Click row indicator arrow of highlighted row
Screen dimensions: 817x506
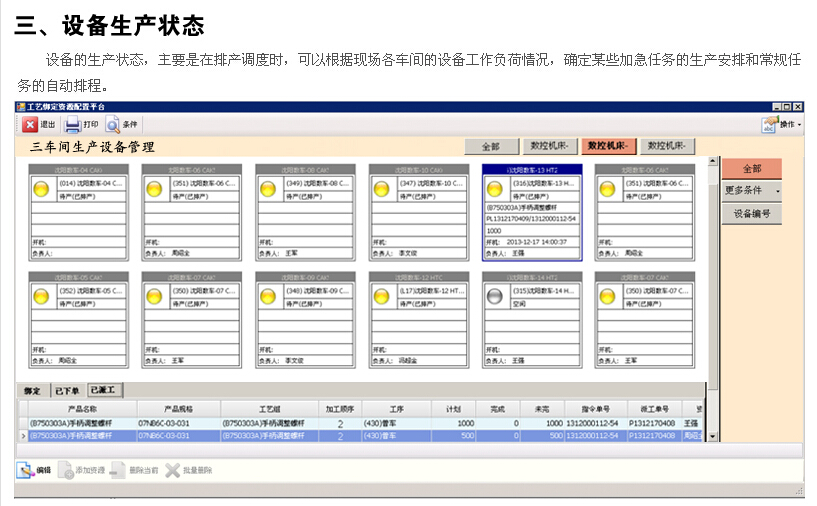(23, 436)
